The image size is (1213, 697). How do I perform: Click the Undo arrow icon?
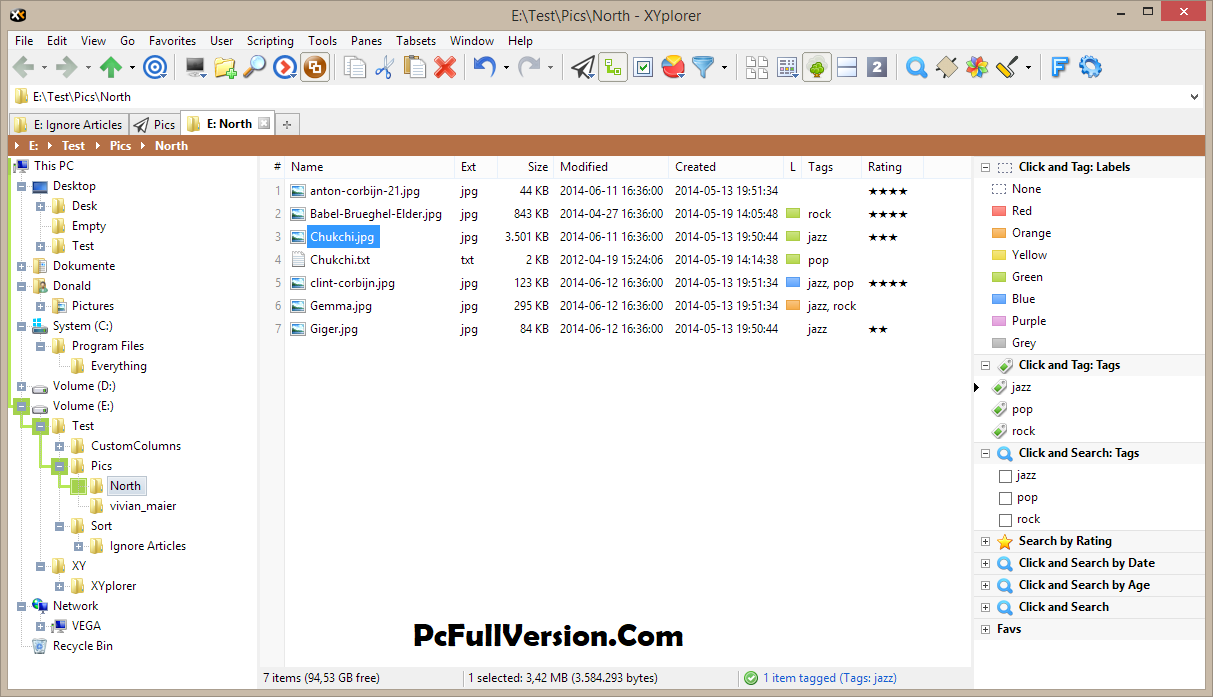(x=487, y=67)
